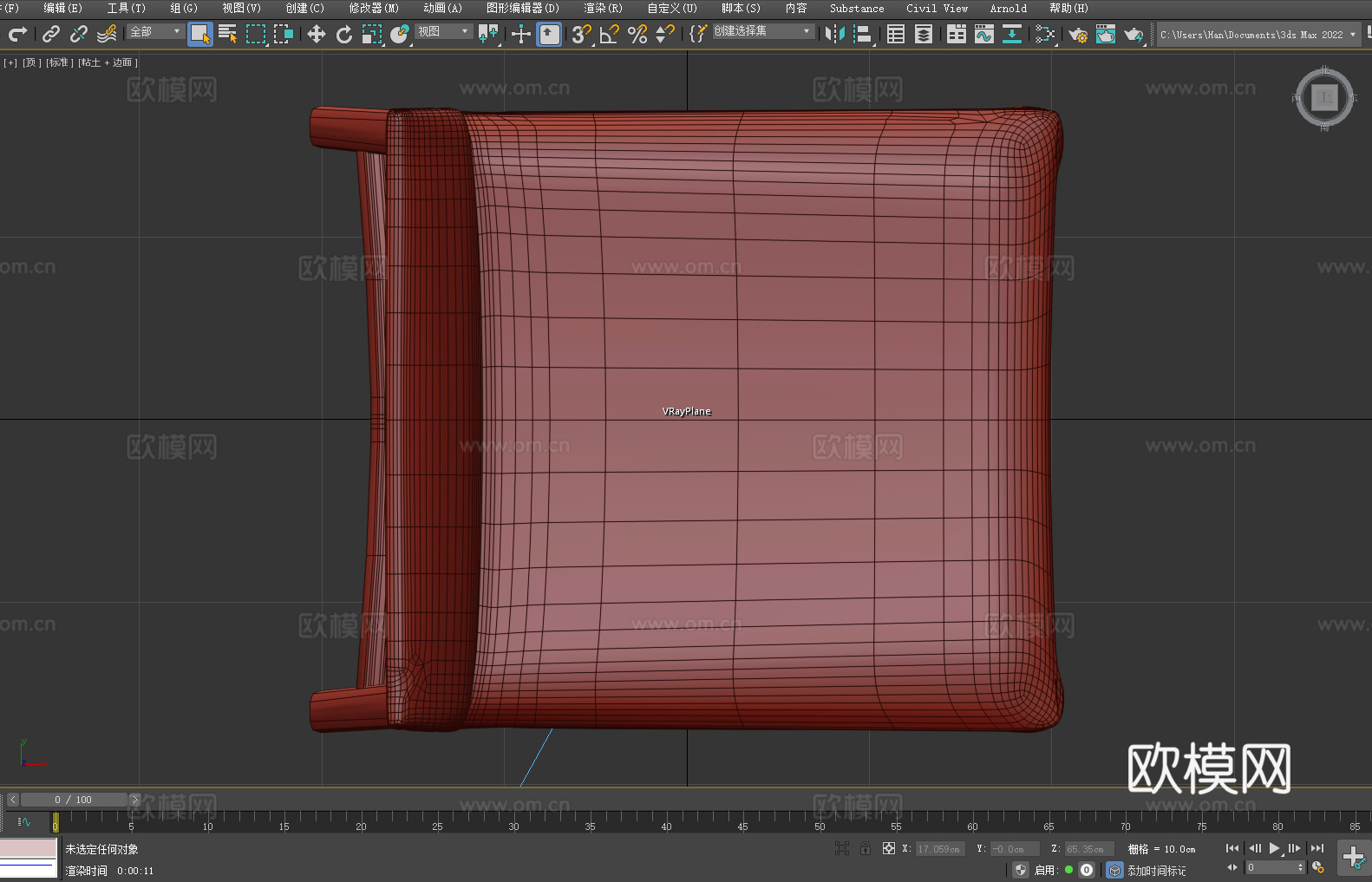Screen dimensions: 1372x882
Task: Open the 全部 selection filter dropdown
Action: 155,31
